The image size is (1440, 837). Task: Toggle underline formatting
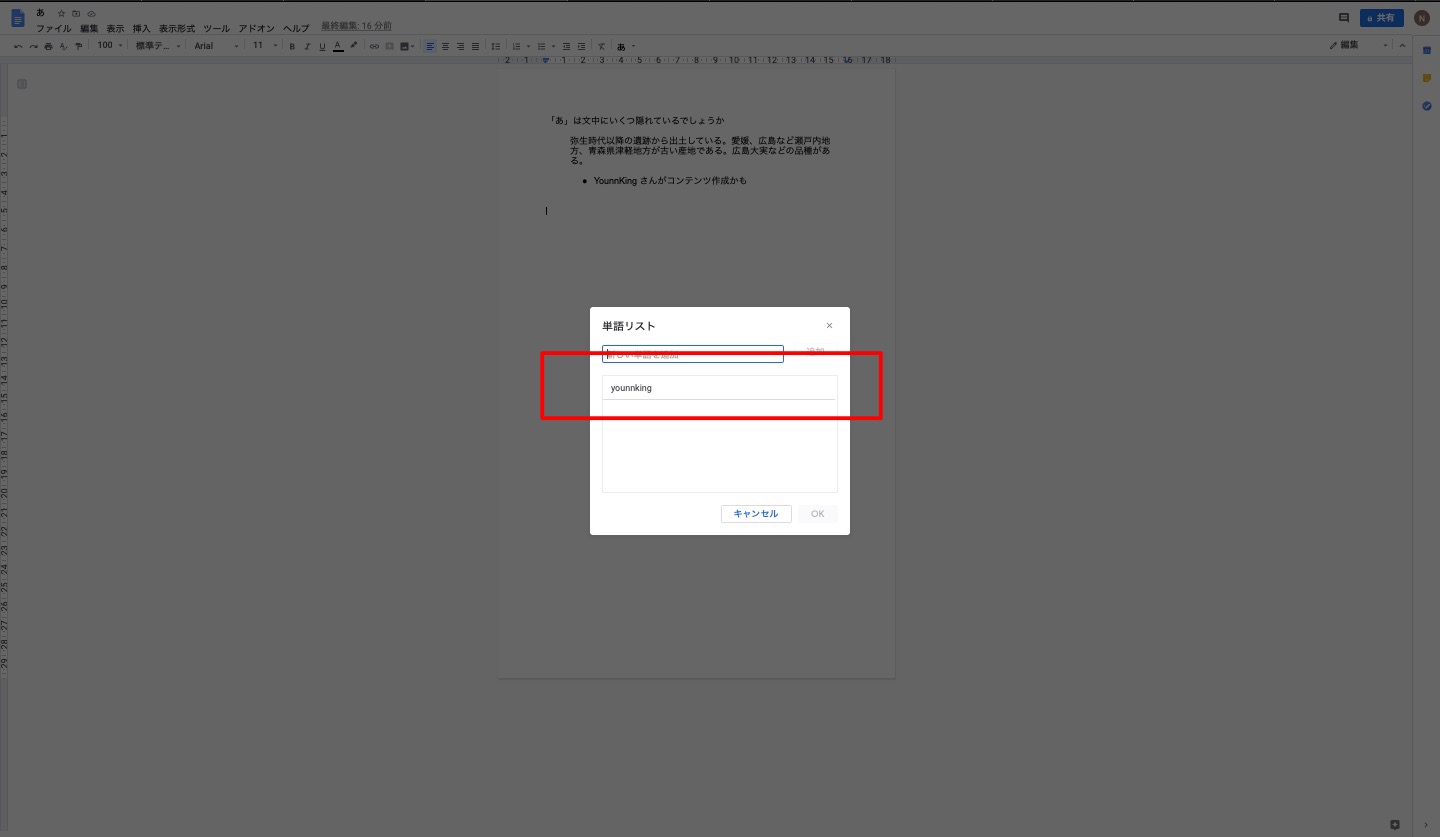pos(322,46)
